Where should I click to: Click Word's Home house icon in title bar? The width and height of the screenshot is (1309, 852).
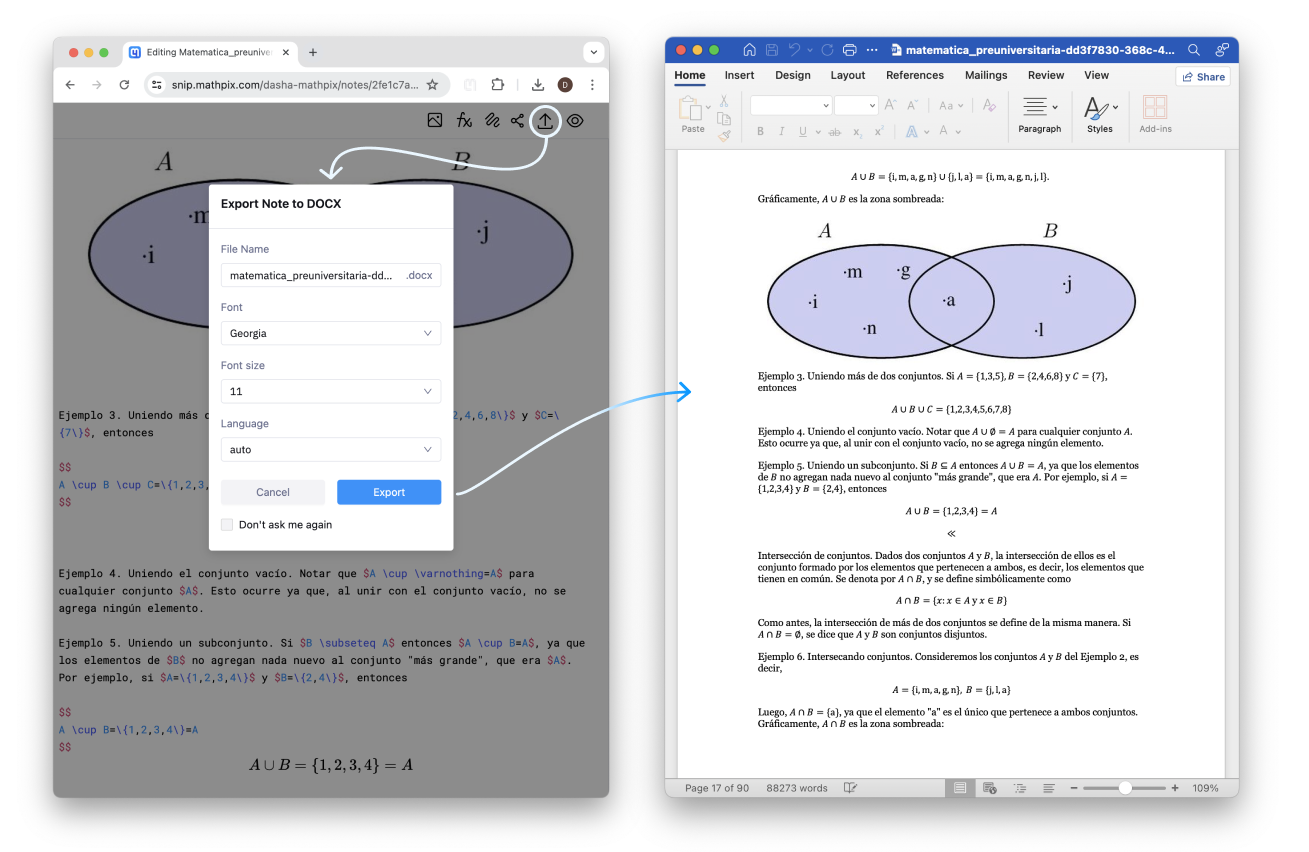point(749,49)
